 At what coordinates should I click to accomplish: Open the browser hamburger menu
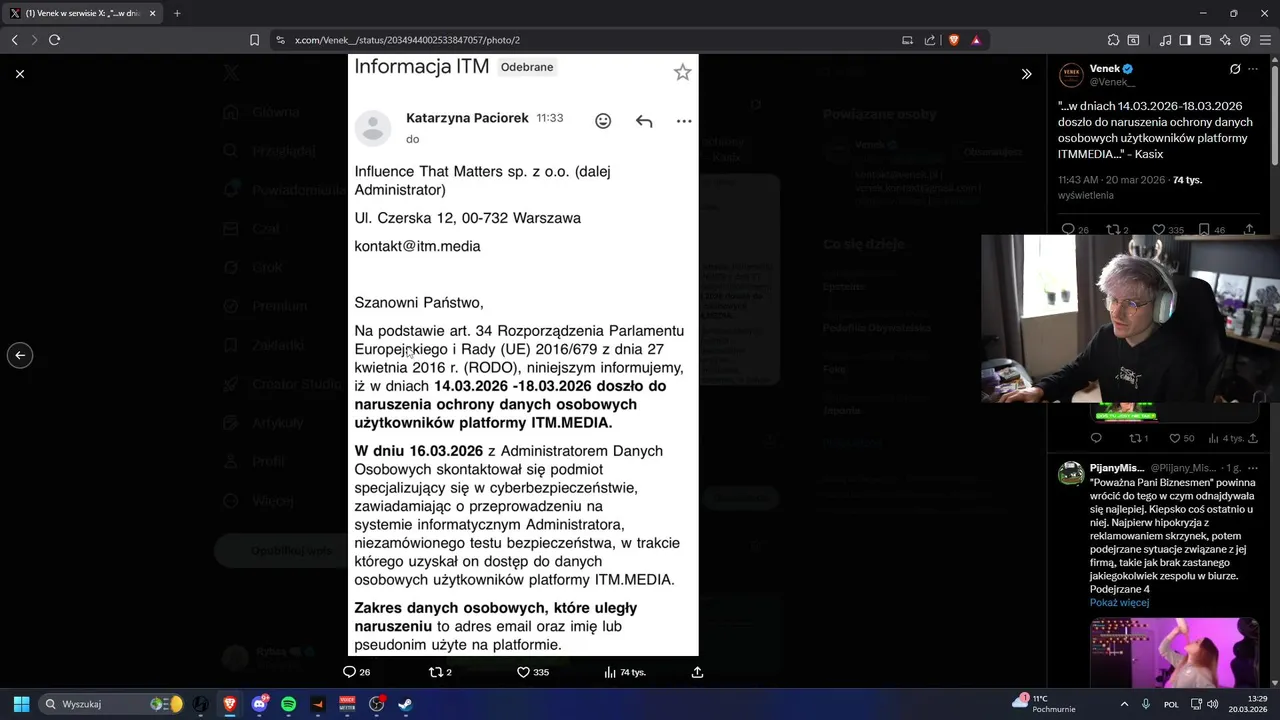point(1265,40)
